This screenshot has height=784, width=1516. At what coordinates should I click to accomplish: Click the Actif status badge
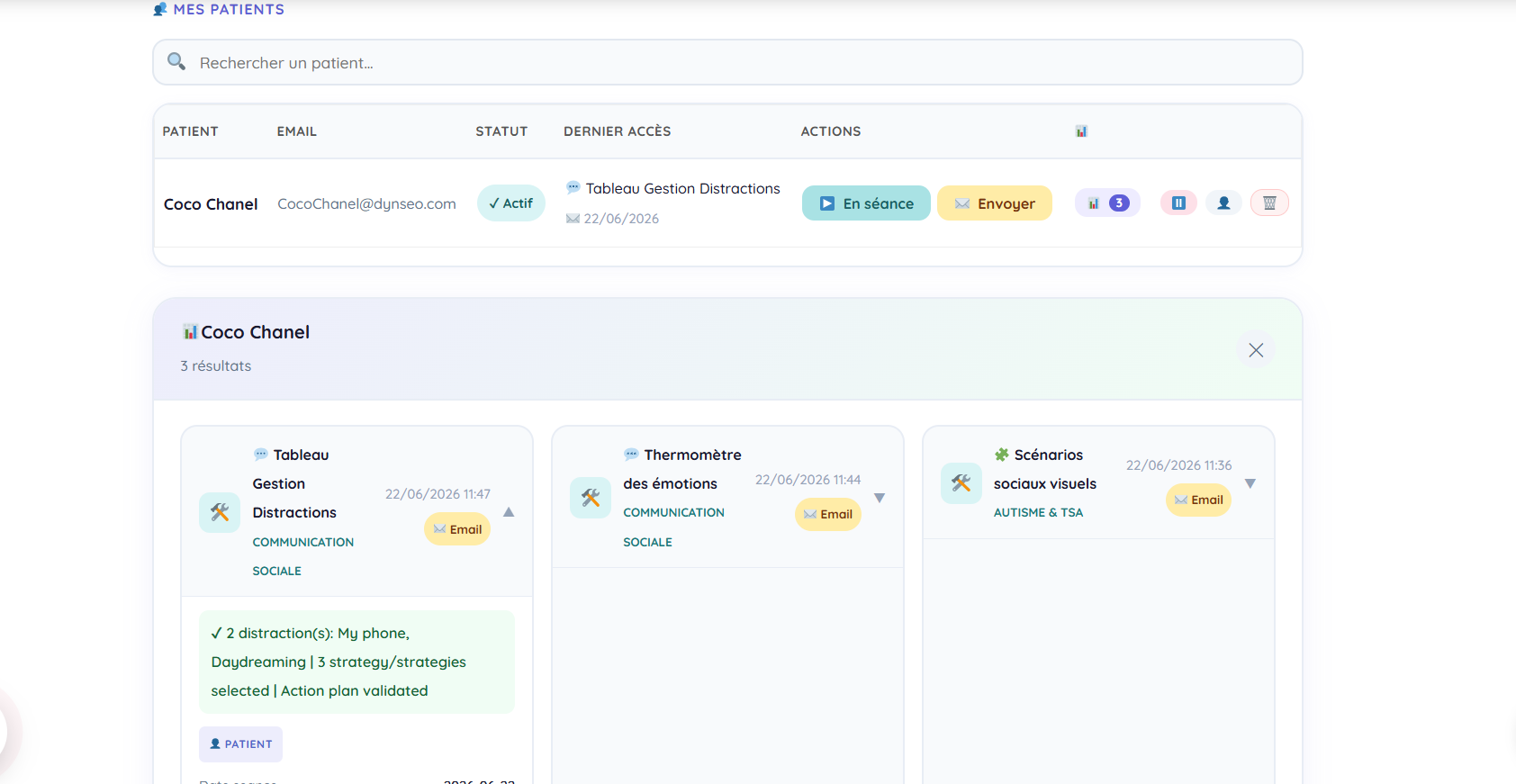pyautogui.click(x=511, y=203)
